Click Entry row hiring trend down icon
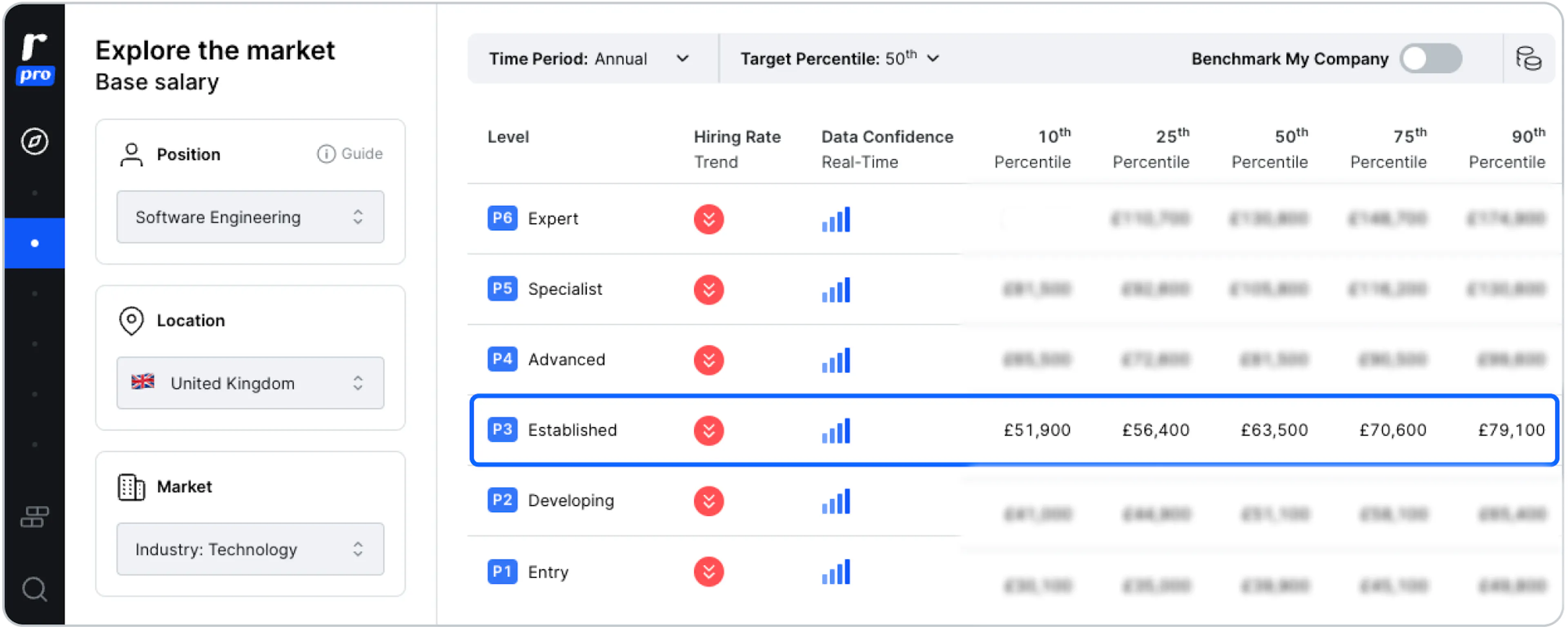The height and width of the screenshot is (627, 1568). tap(708, 572)
